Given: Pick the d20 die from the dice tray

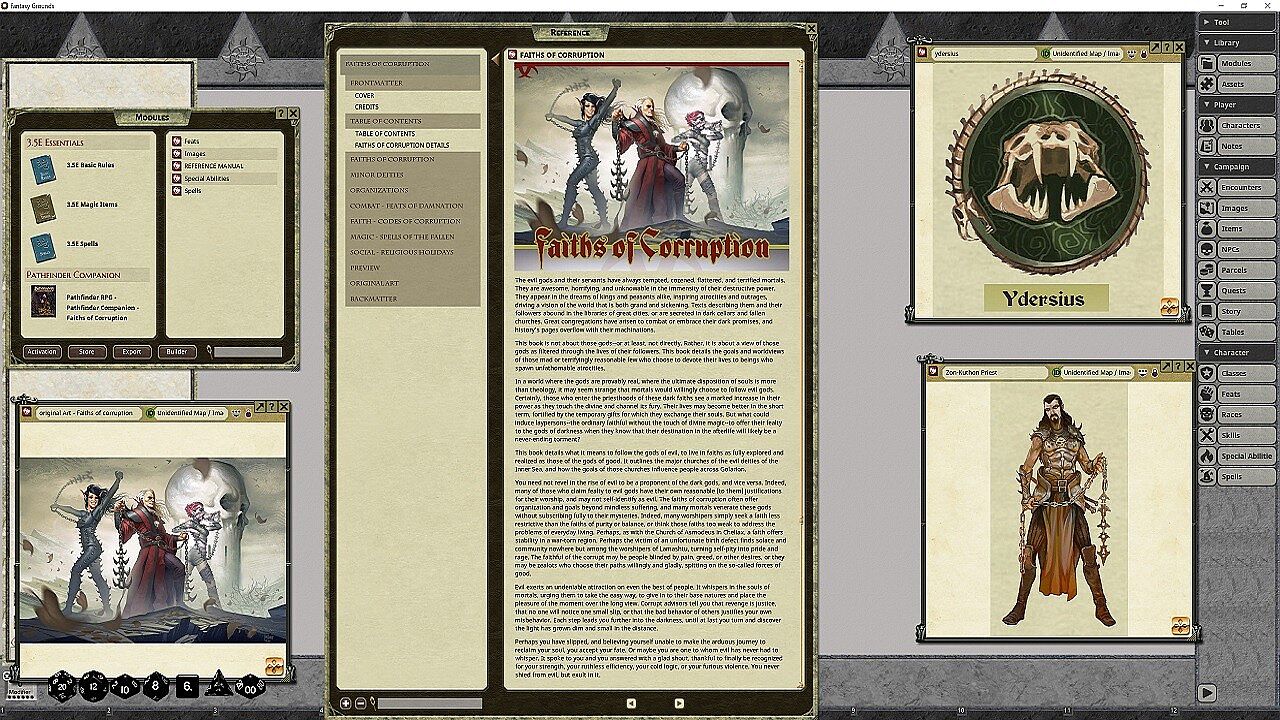Looking at the screenshot, I should point(62,686).
